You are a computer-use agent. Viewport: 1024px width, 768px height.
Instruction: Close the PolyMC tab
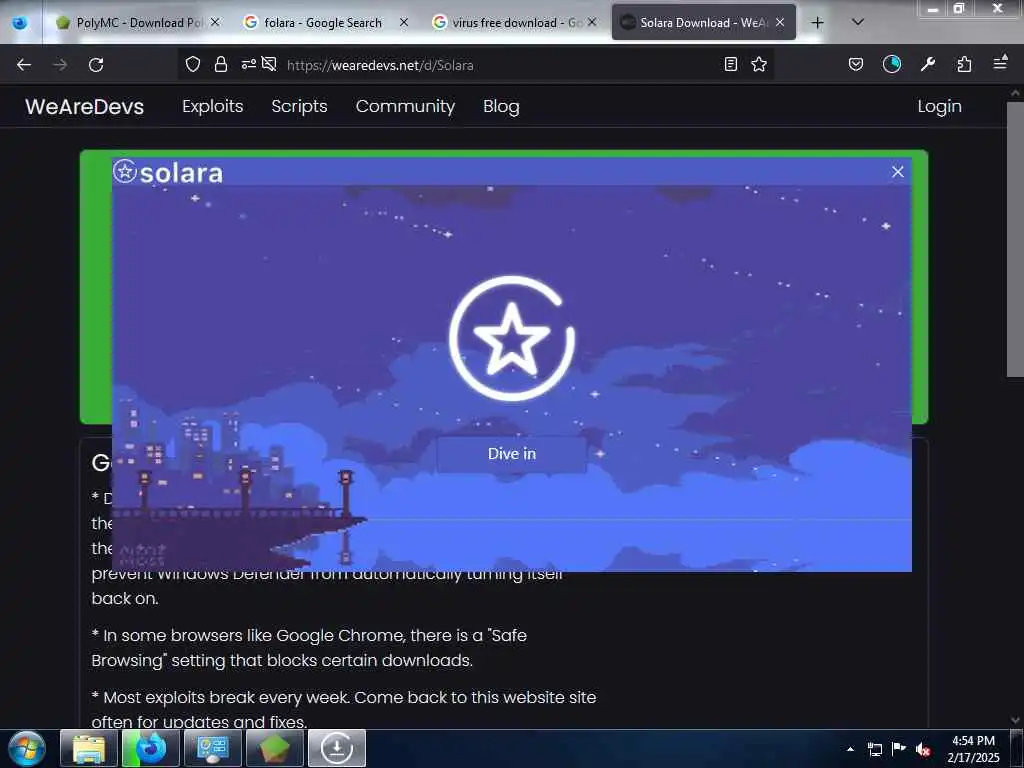[x=215, y=22]
